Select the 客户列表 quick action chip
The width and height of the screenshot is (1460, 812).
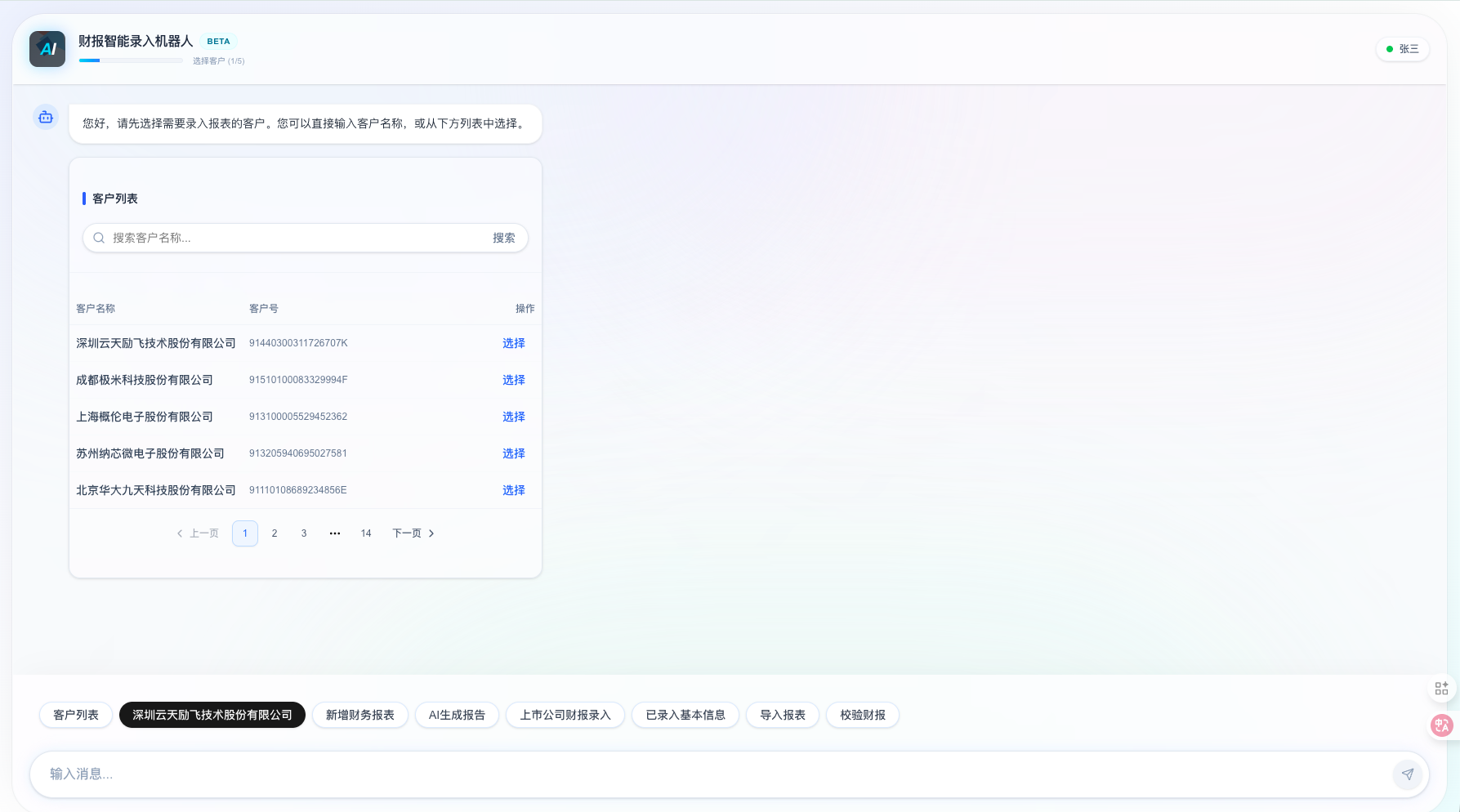point(76,715)
